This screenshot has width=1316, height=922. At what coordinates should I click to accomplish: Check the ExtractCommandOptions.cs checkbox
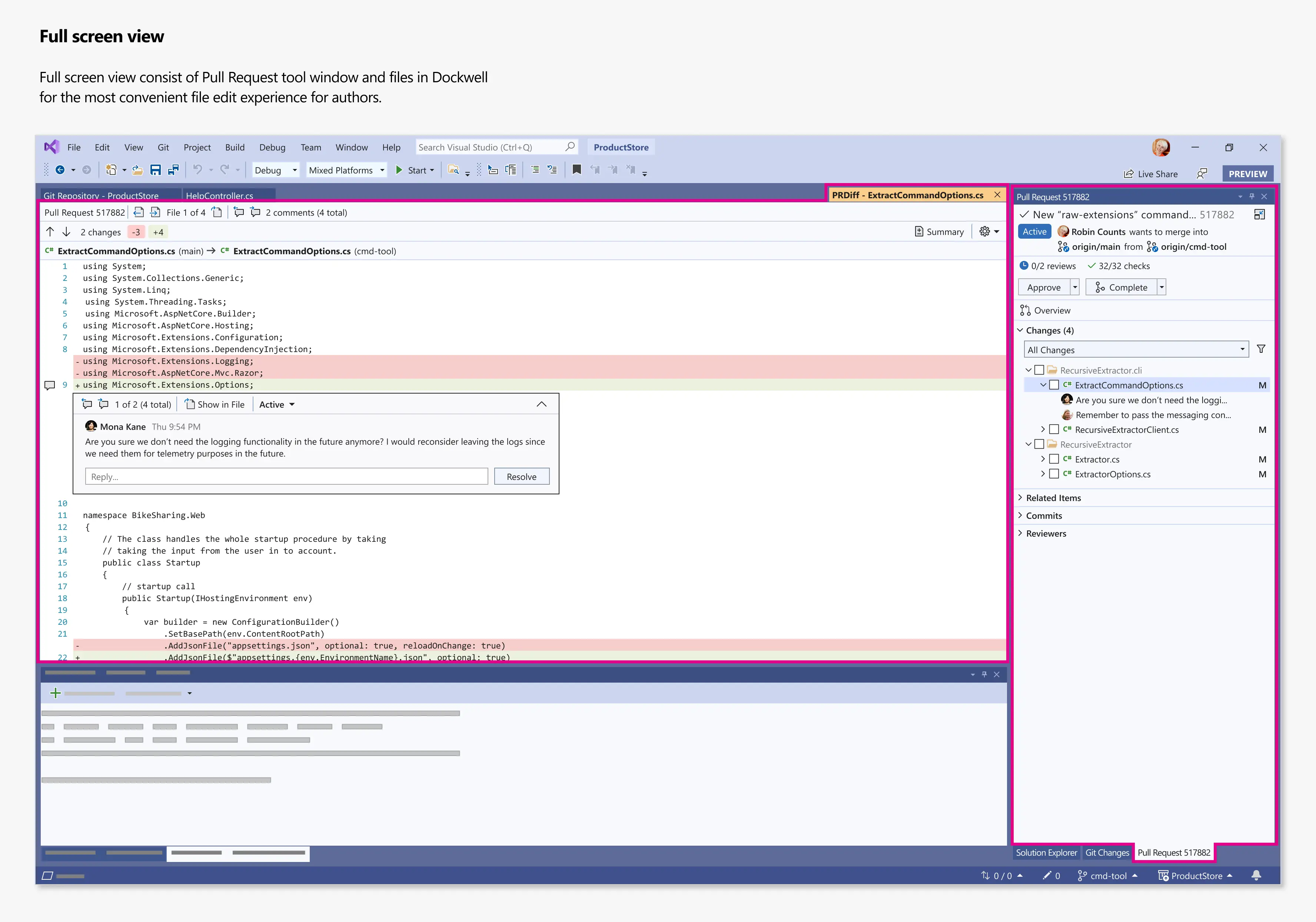click(x=1054, y=385)
